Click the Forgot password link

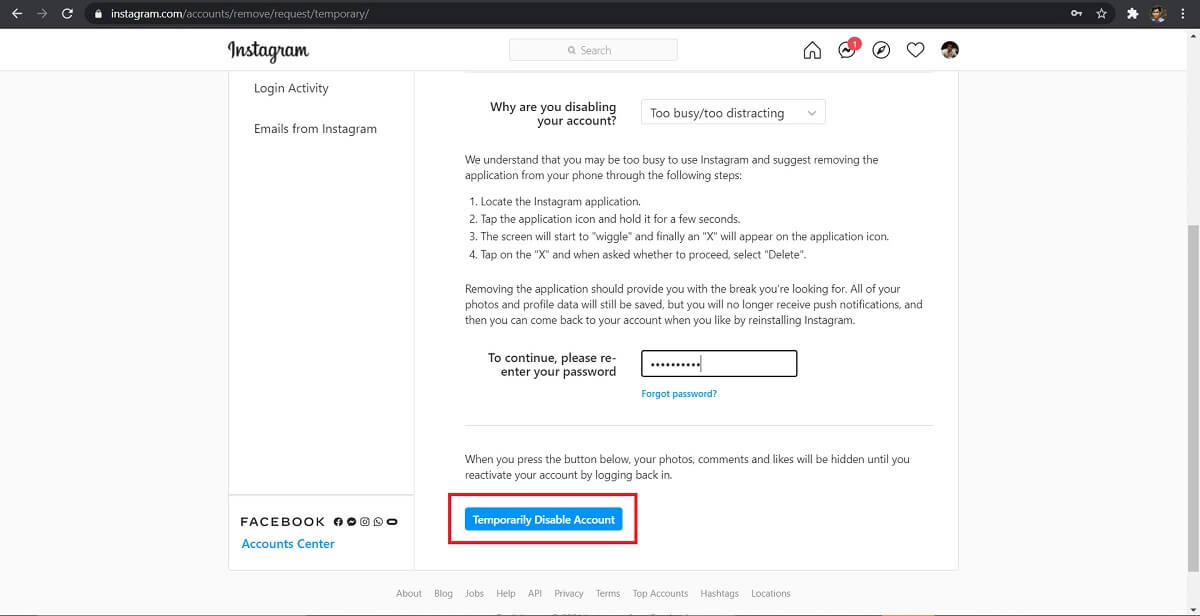click(x=679, y=394)
